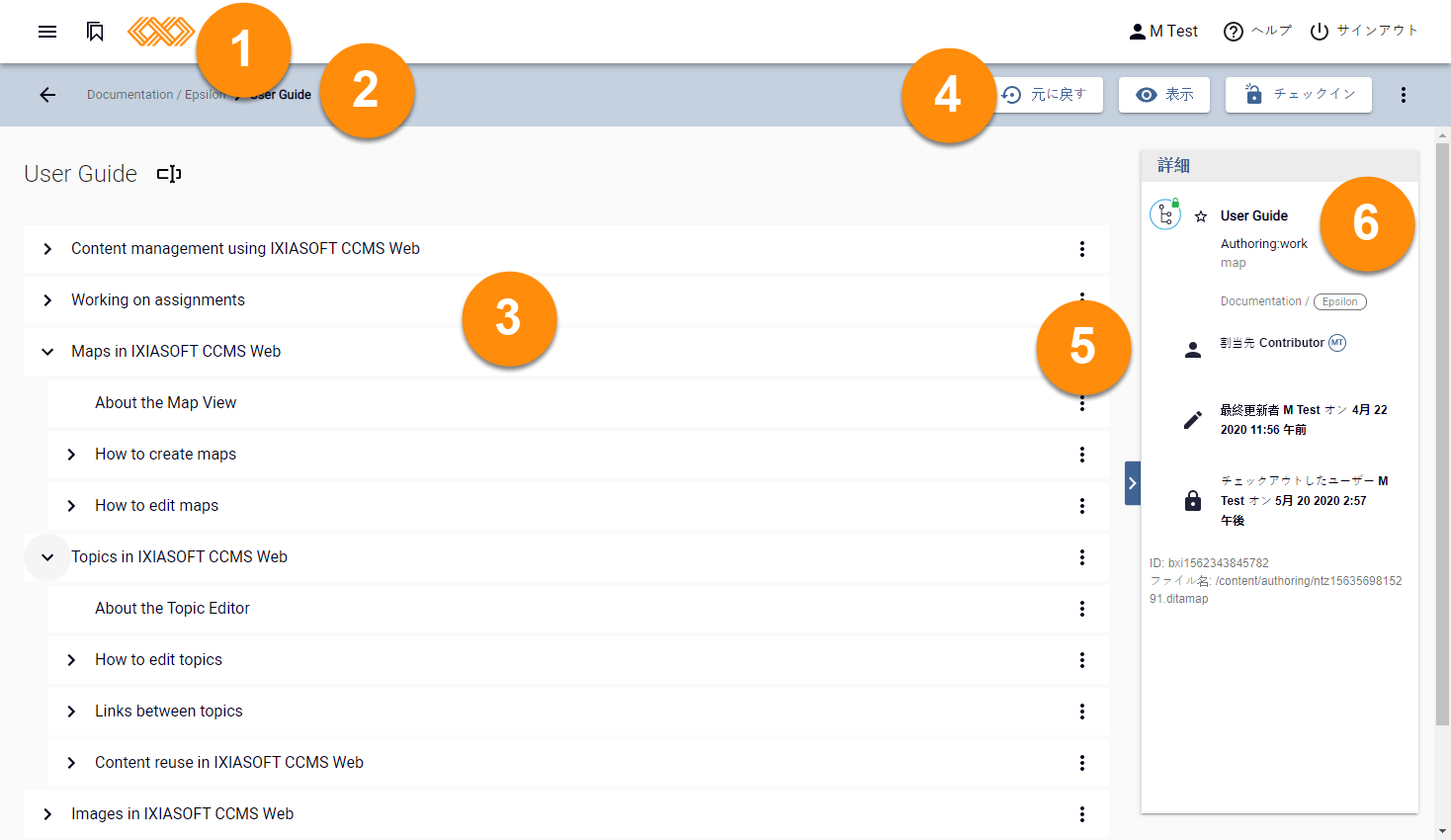Open options menu for Images in IXIASOFT row

click(1082, 814)
